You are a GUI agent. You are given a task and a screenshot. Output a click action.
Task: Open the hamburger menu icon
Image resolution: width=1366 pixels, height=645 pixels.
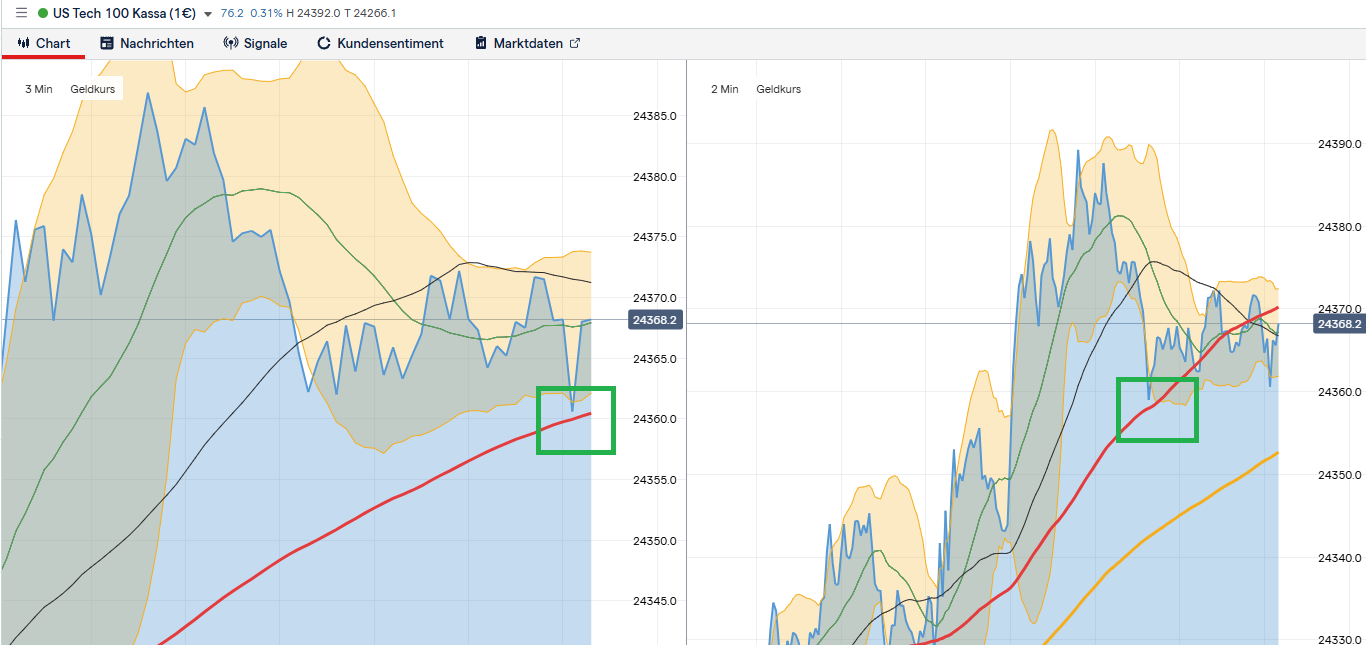tap(21, 13)
